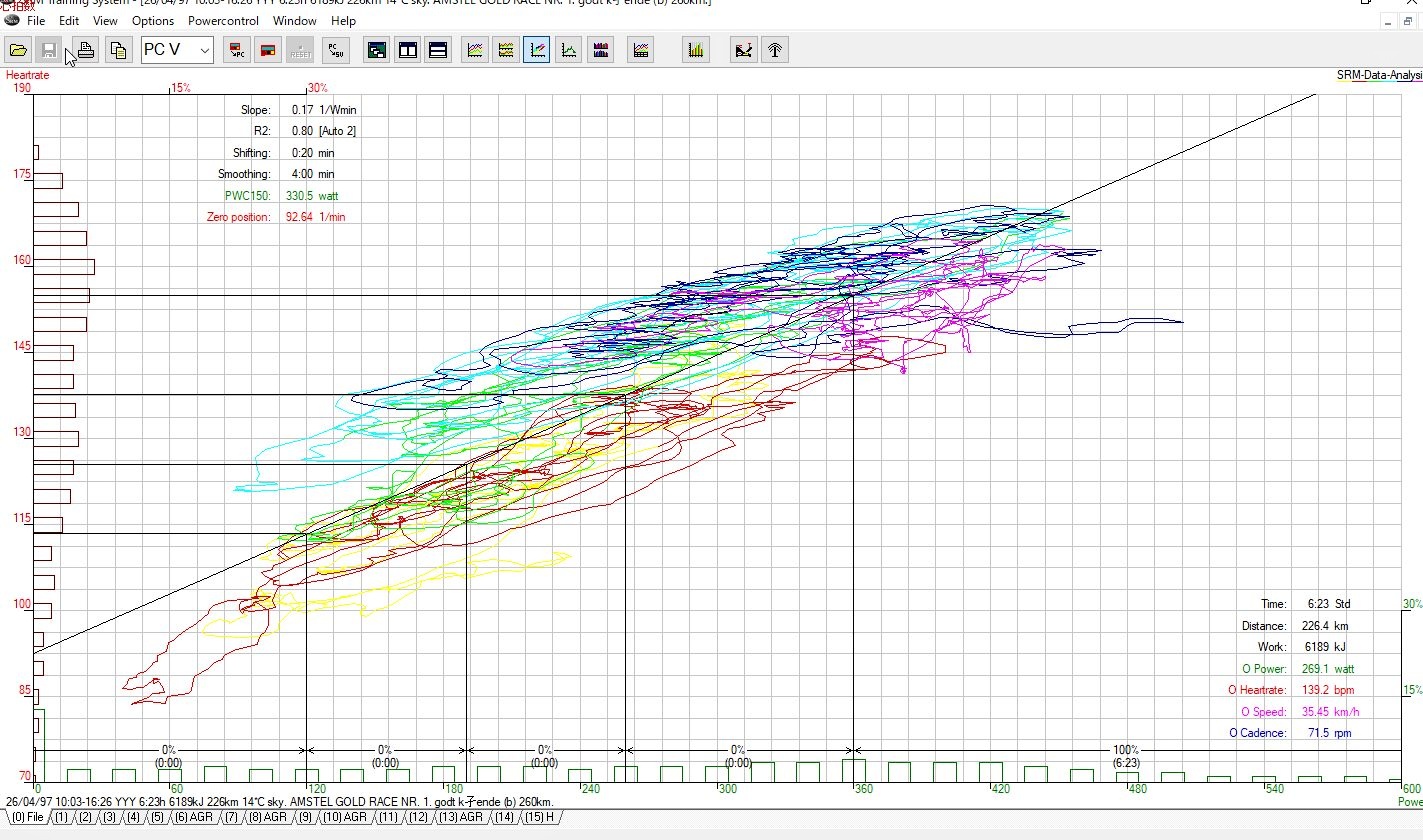Click the average Heartrate 139.2 bpm

pos(1328,690)
